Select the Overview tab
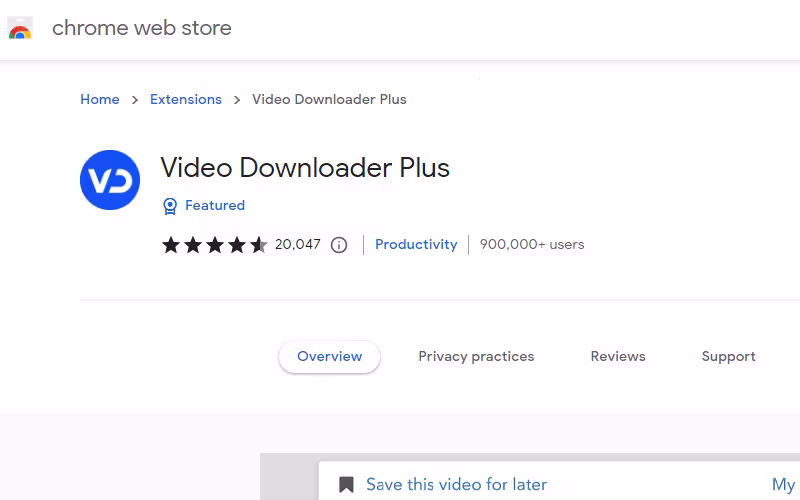 pyautogui.click(x=330, y=356)
